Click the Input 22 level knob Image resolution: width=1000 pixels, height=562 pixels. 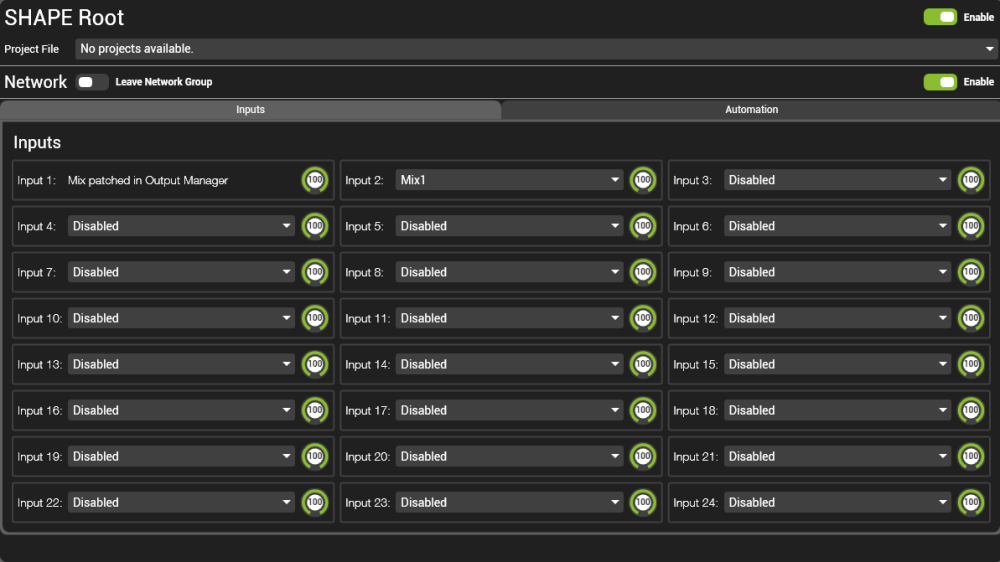click(315, 502)
